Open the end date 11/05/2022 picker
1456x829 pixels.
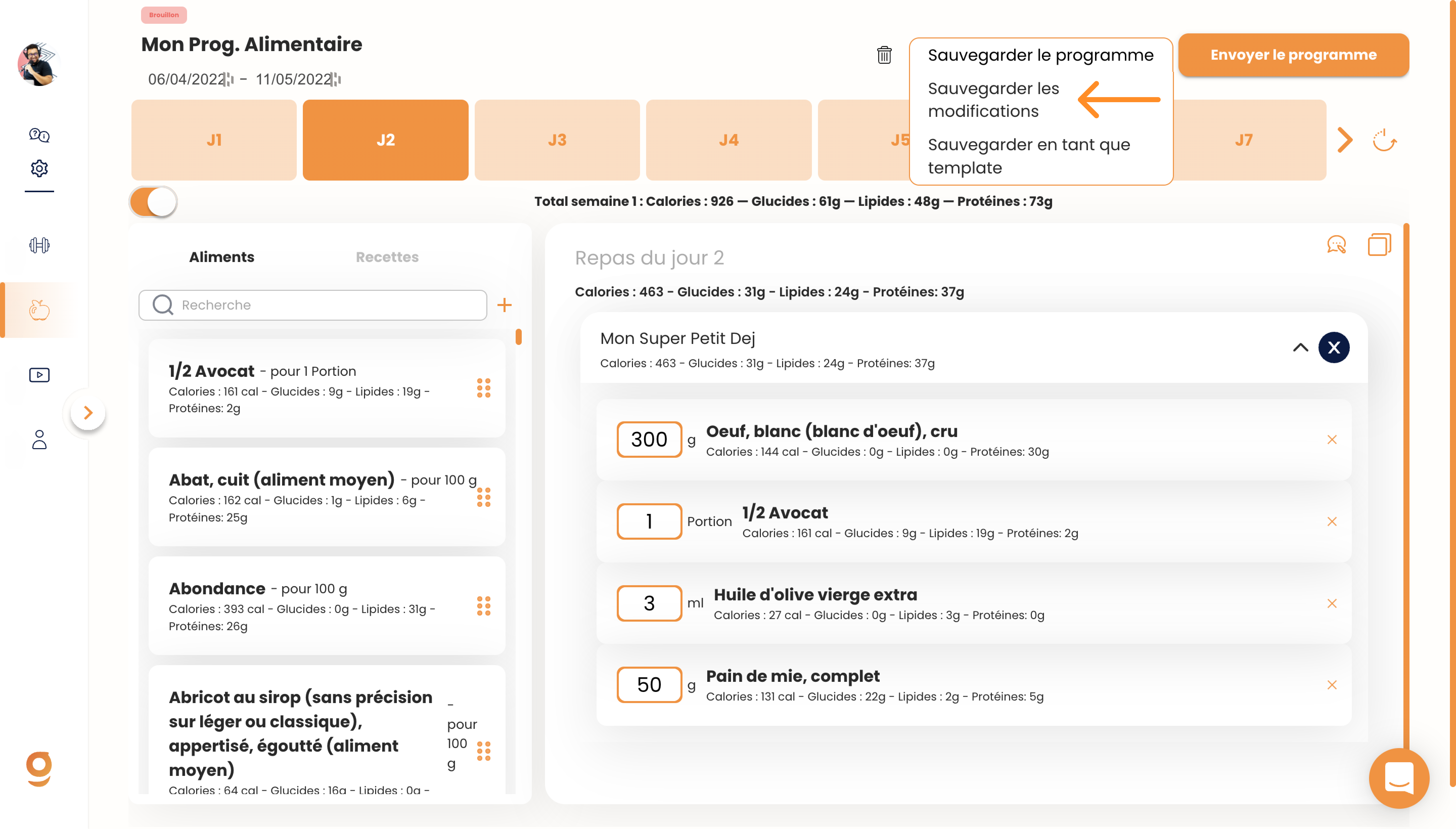298,79
